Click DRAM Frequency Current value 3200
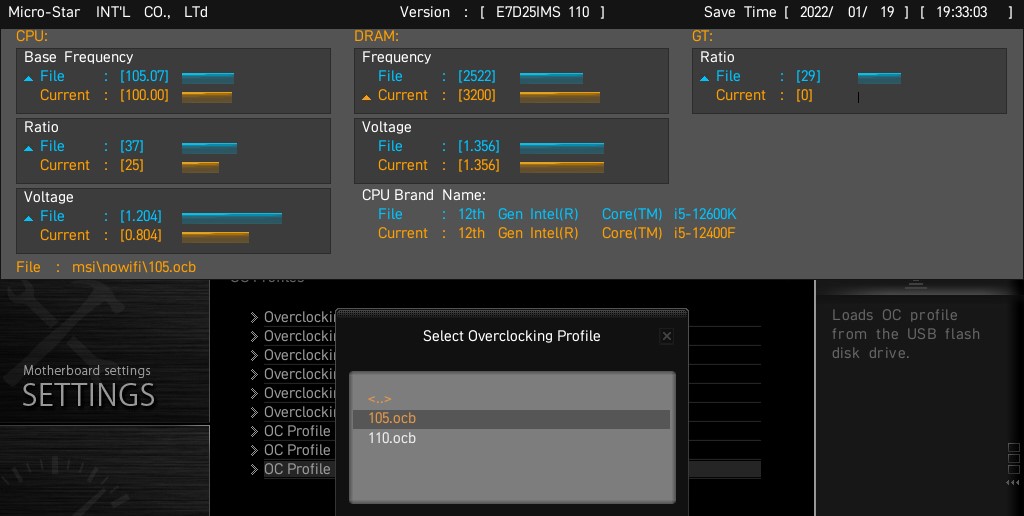Screen dimensions: 1024x516 click(477, 95)
